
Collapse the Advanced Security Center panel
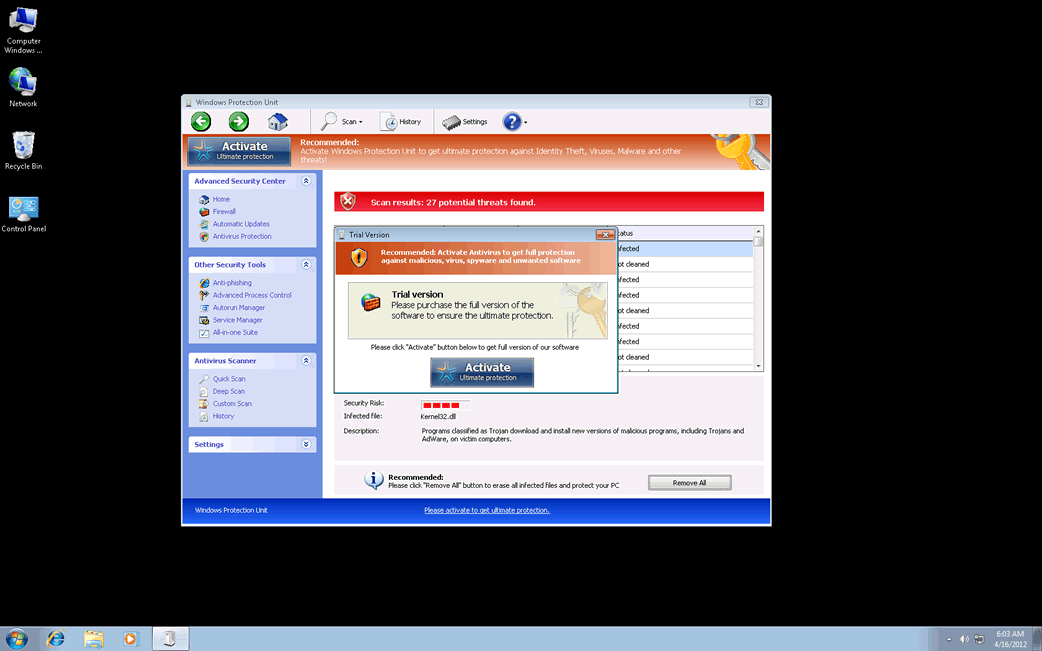click(x=306, y=181)
